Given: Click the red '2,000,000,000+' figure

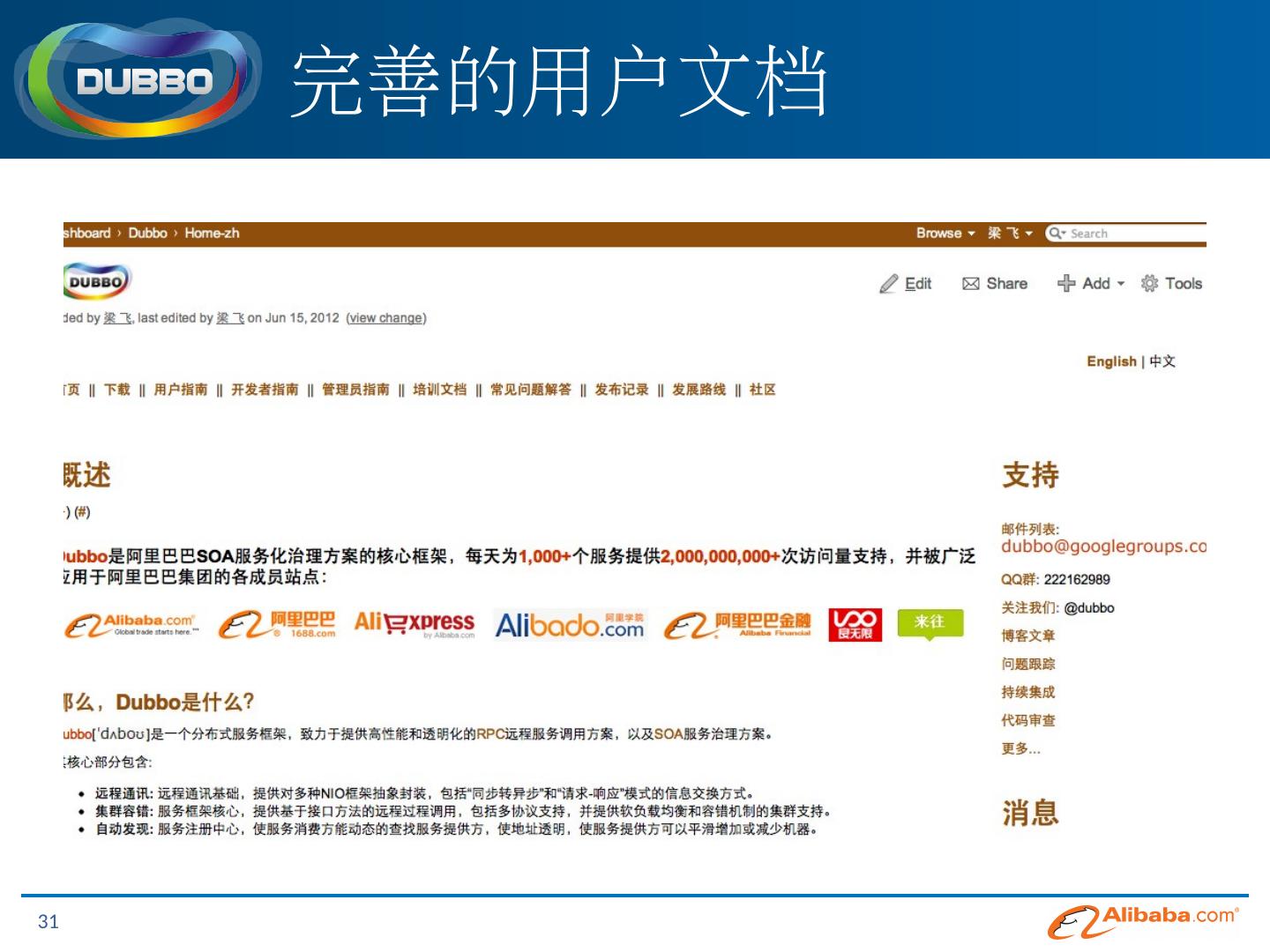Looking at the screenshot, I should [721, 557].
